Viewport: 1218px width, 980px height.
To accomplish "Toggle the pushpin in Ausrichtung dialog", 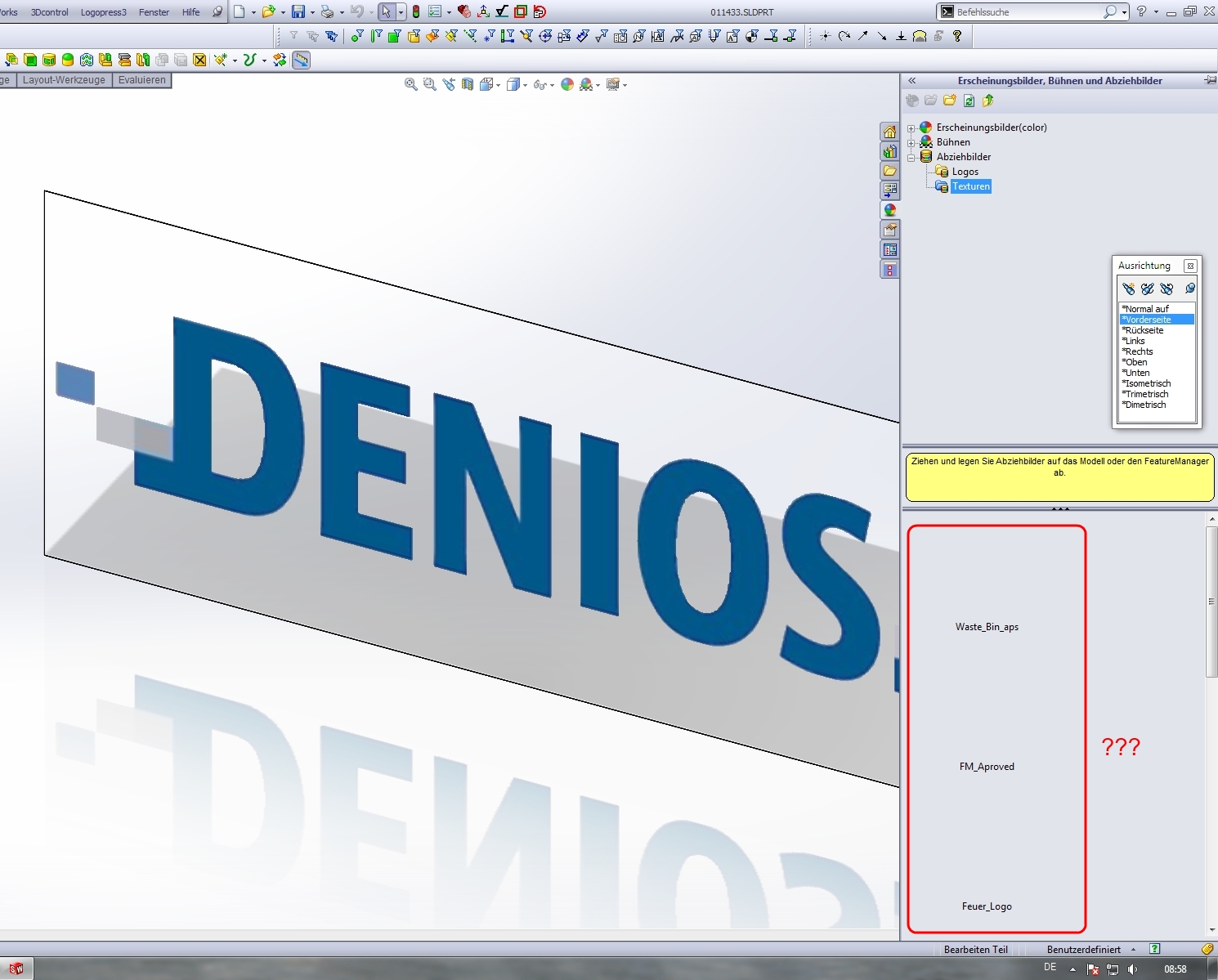I will [1190, 289].
